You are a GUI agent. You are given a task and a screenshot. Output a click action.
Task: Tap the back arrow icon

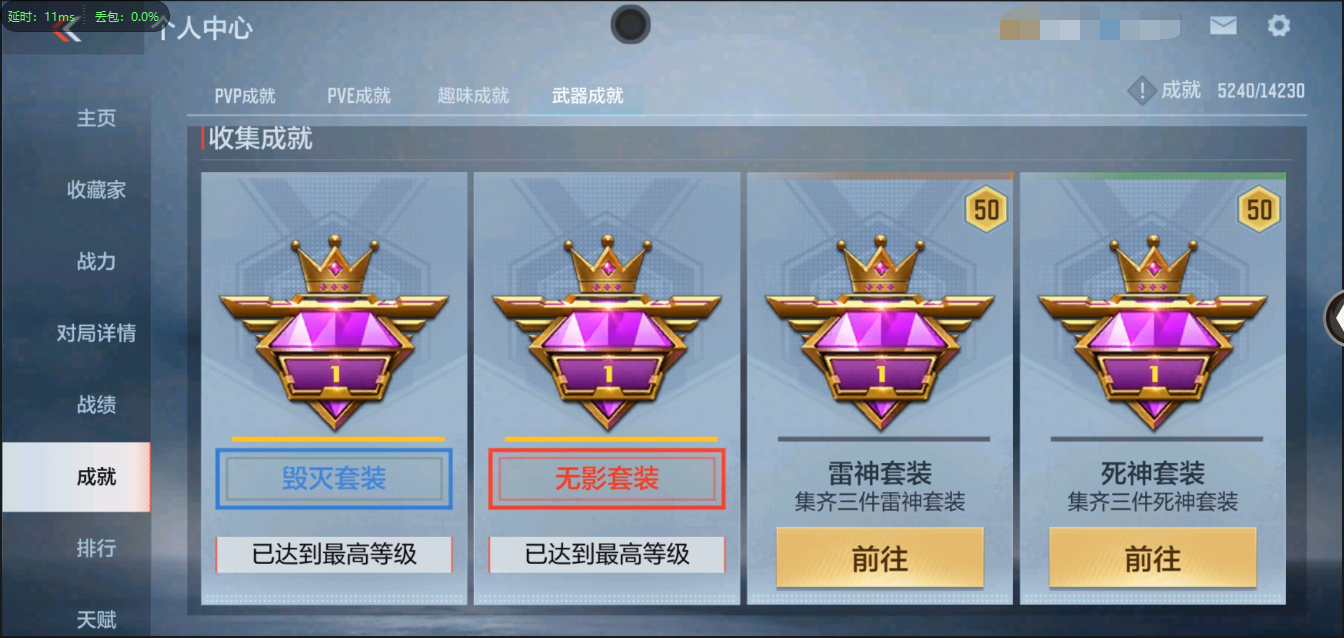[67, 30]
